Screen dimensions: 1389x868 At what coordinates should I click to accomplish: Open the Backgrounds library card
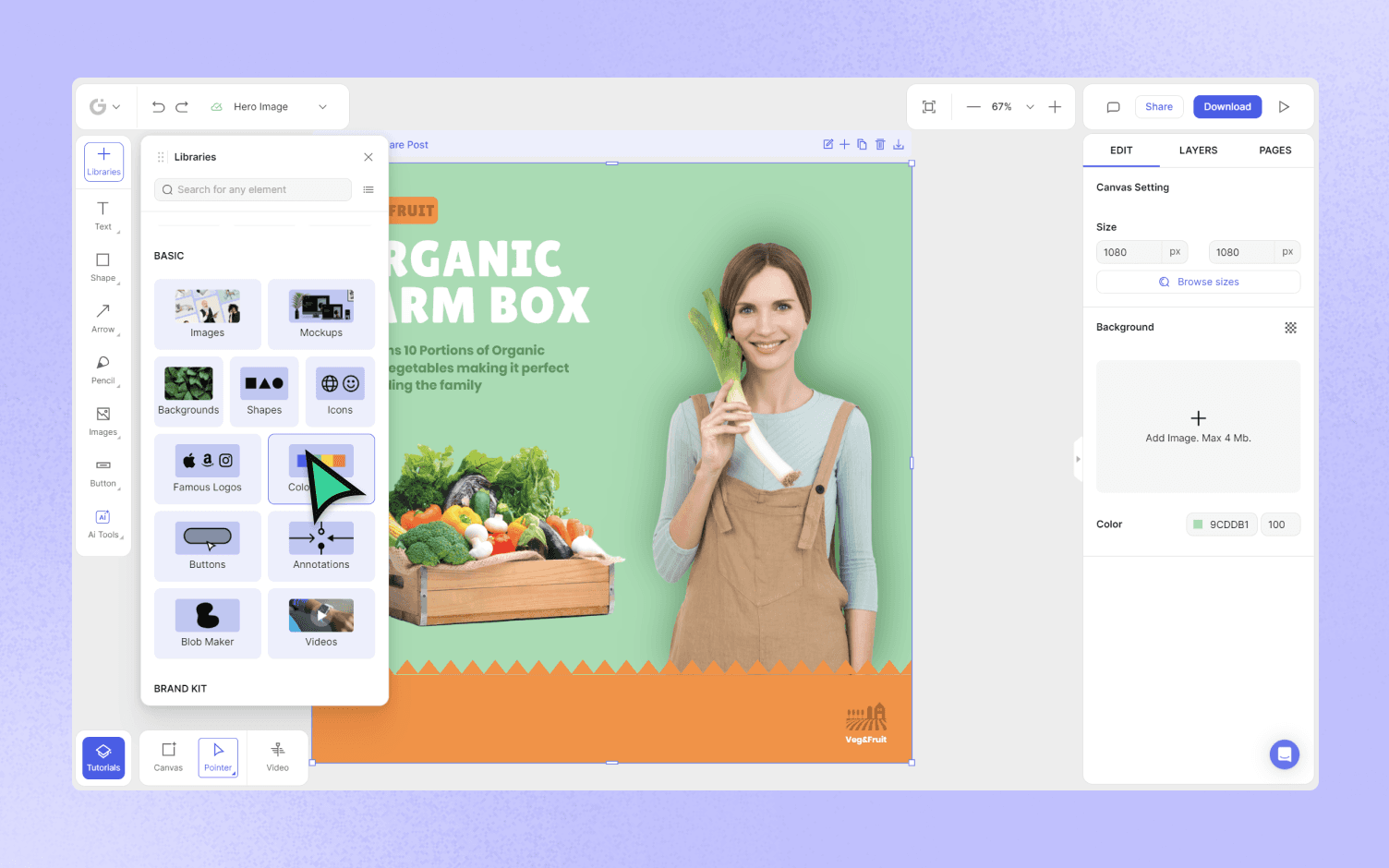point(188,392)
